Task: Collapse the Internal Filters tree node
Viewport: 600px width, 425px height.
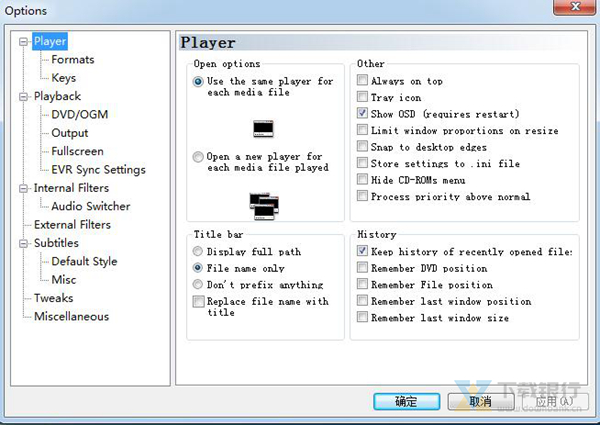Action: (23, 188)
